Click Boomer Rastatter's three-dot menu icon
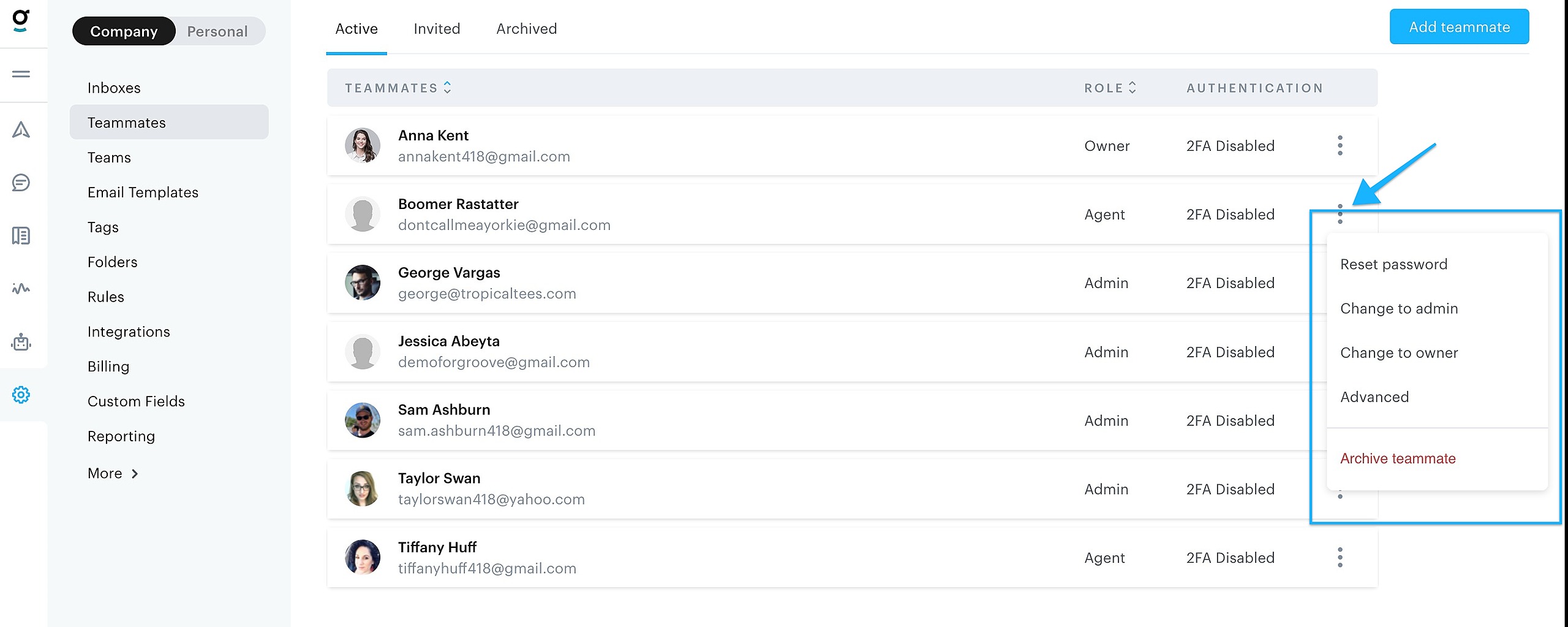The width and height of the screenshot is (1568, 627). [x=1340, y=214]
